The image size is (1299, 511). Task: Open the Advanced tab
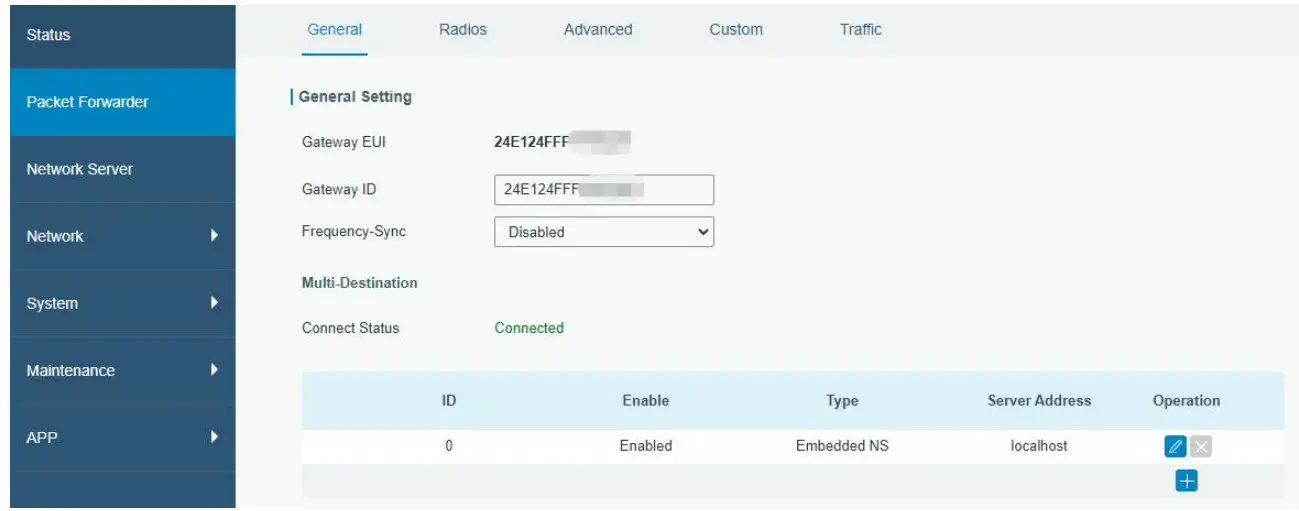coord(598,30)
